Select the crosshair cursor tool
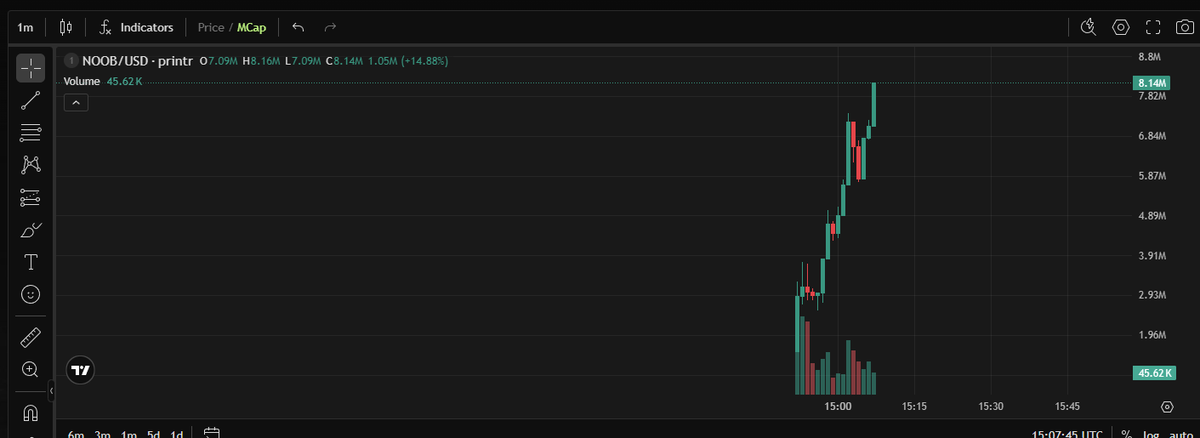 31,68
